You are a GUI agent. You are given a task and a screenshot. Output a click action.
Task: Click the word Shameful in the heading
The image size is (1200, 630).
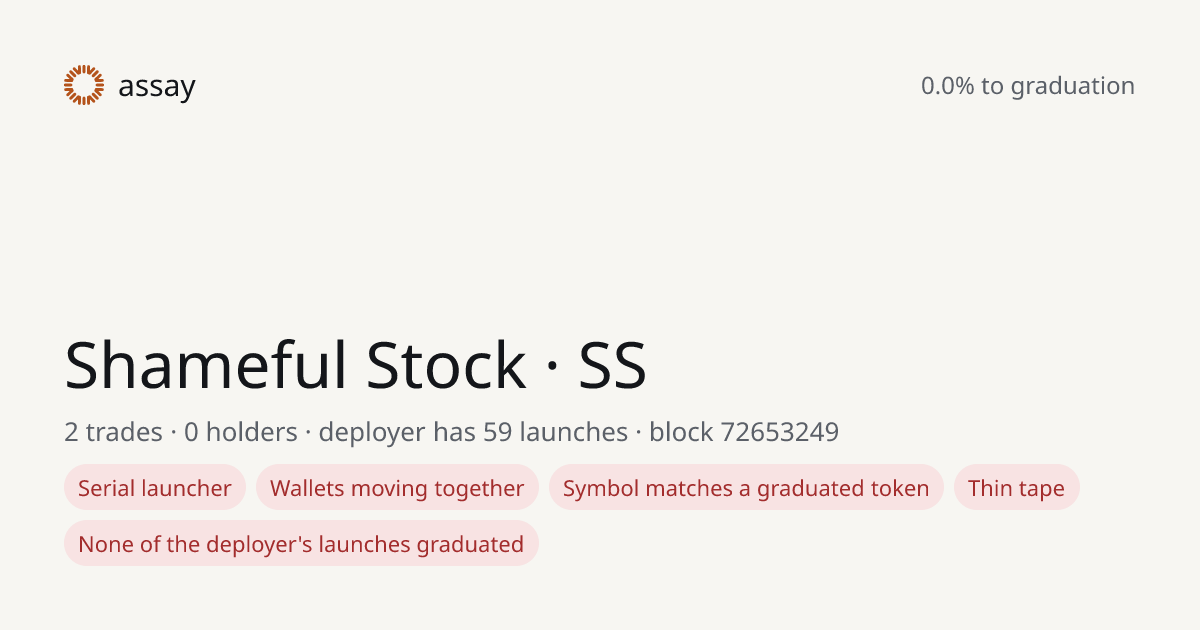coord(207,365)
